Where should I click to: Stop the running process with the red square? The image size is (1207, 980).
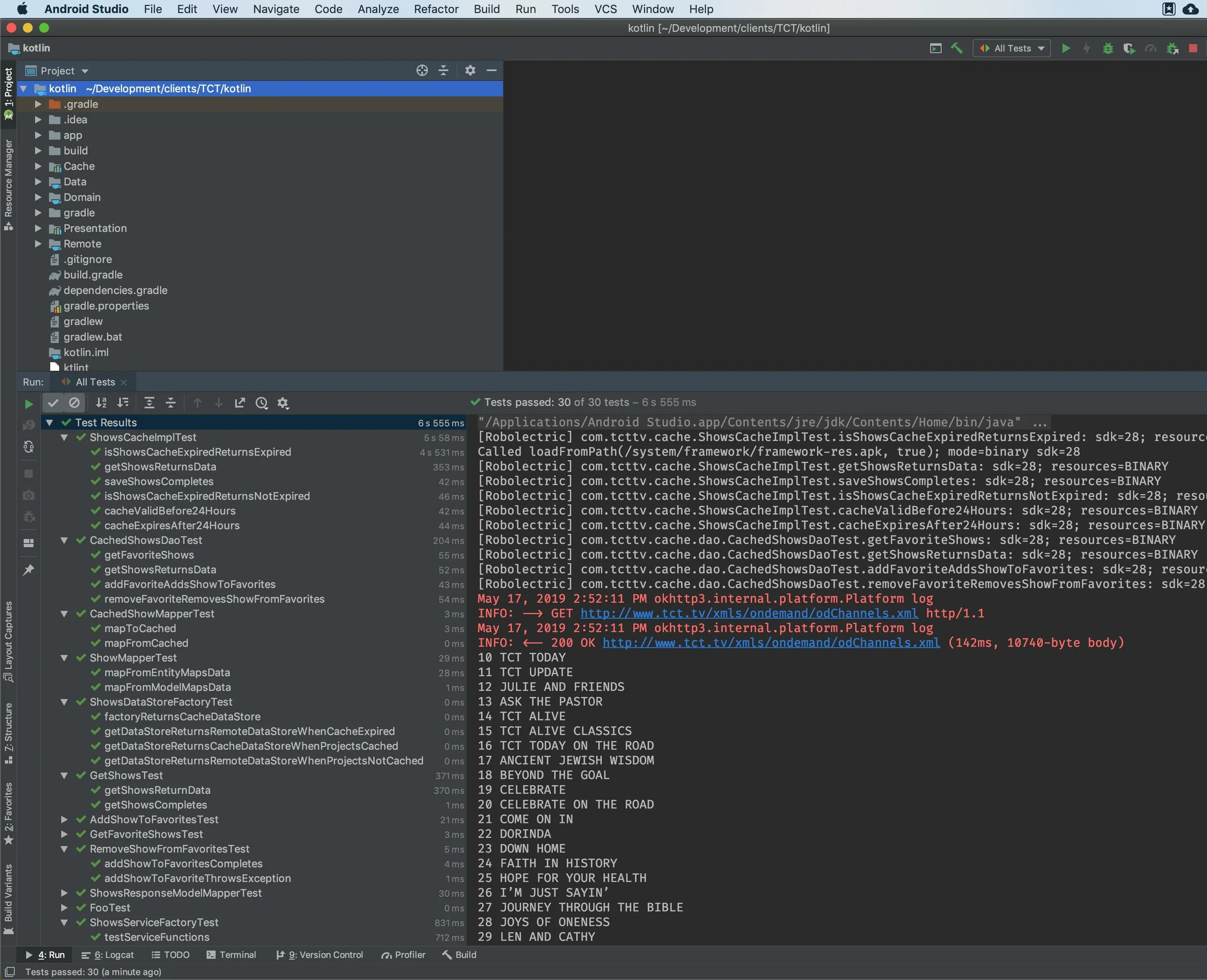1192,49
